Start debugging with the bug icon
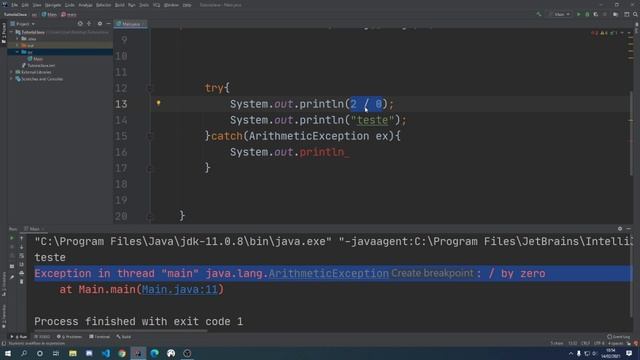640x360 pixels. click(x=587, y=14)
